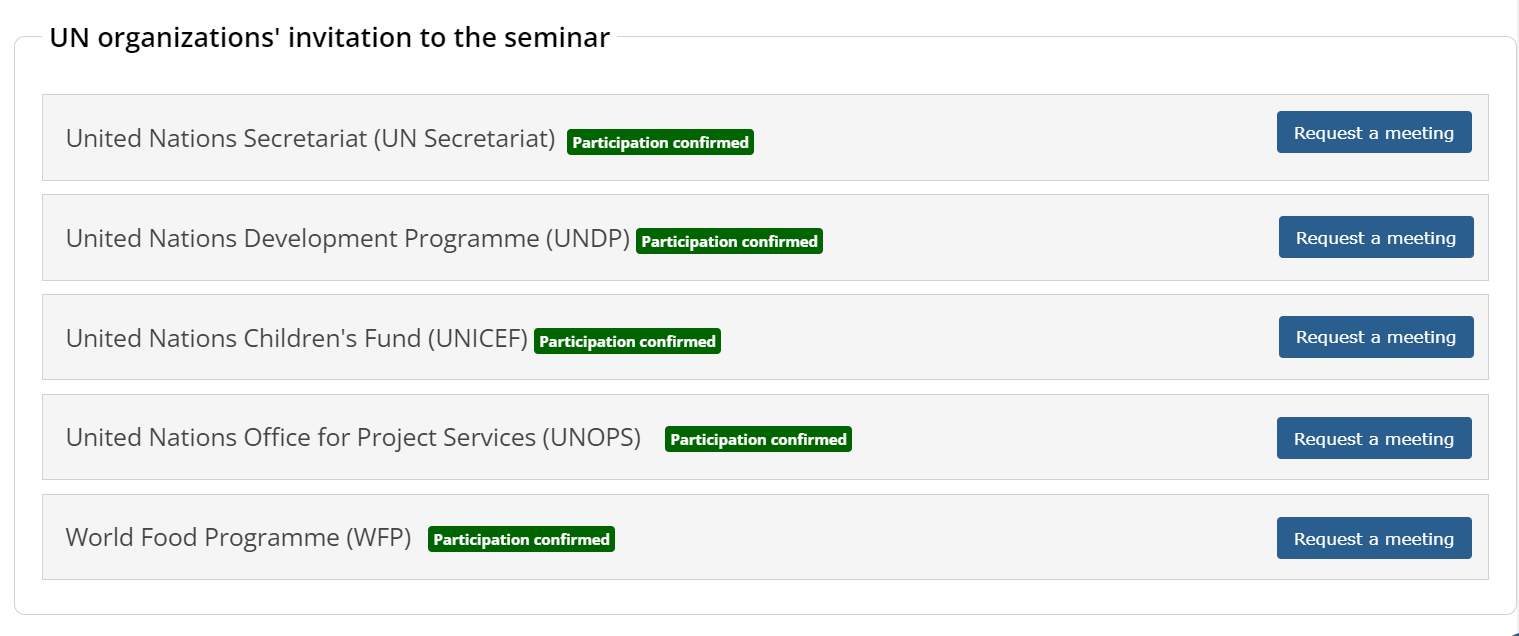Click the (UNOPS) acronym text
This screenshot has width=1519, height=636.
point(592,438)
